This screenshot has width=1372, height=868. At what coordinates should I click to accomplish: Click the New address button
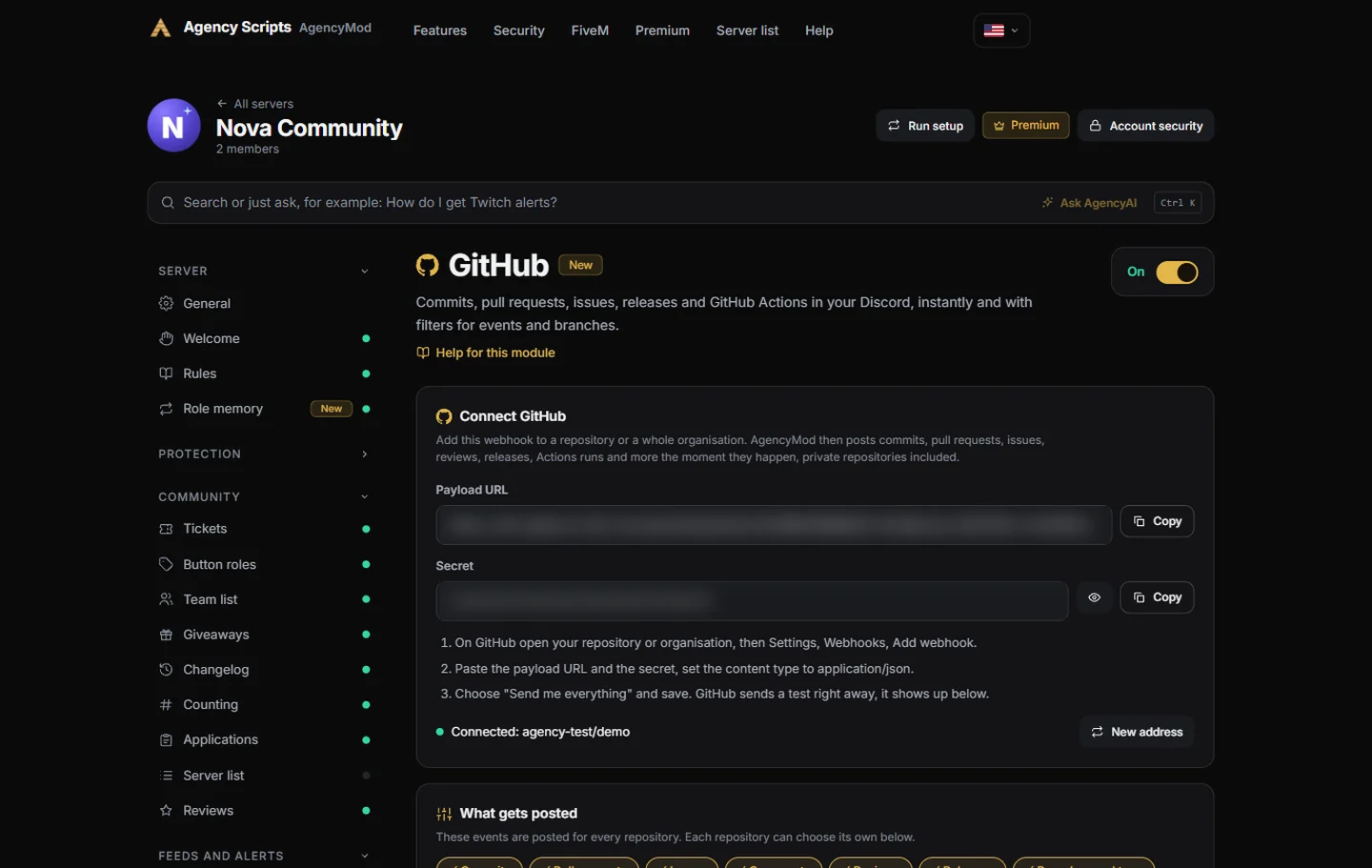tap(1137, 732)
